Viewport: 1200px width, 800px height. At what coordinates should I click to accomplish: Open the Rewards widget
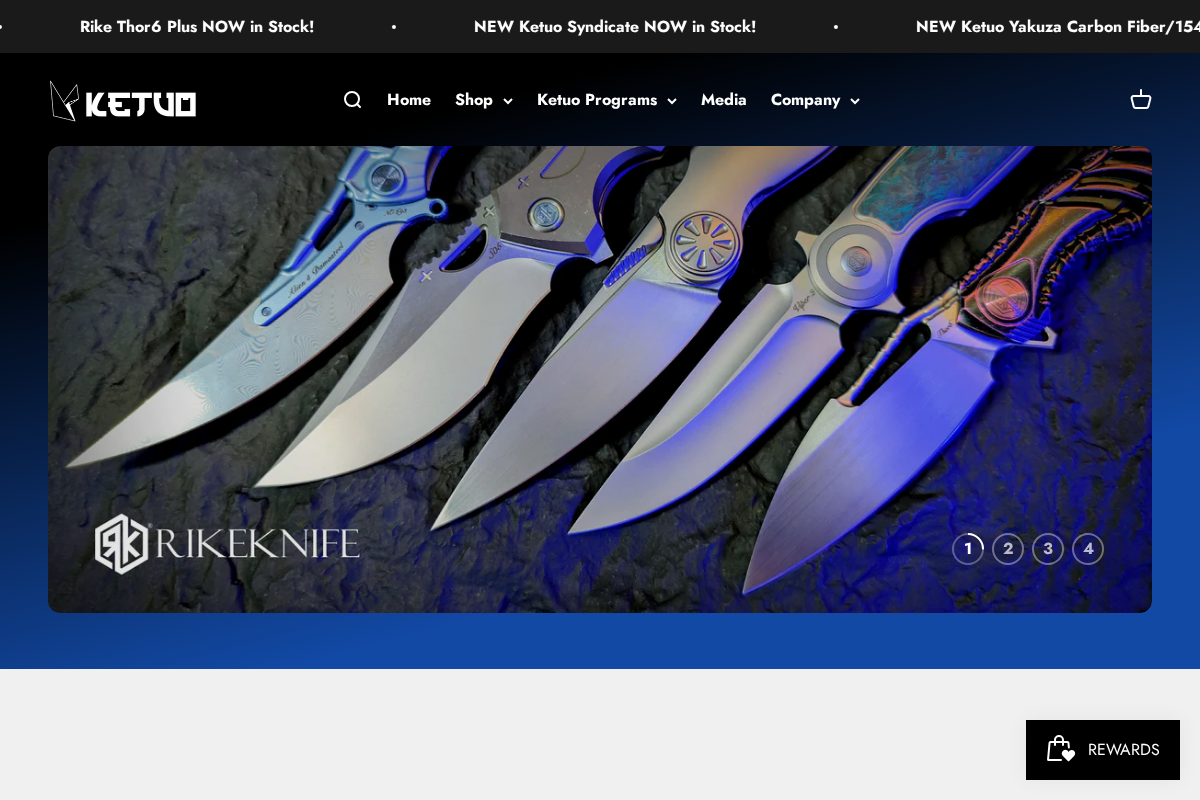tap(1103, 750)
